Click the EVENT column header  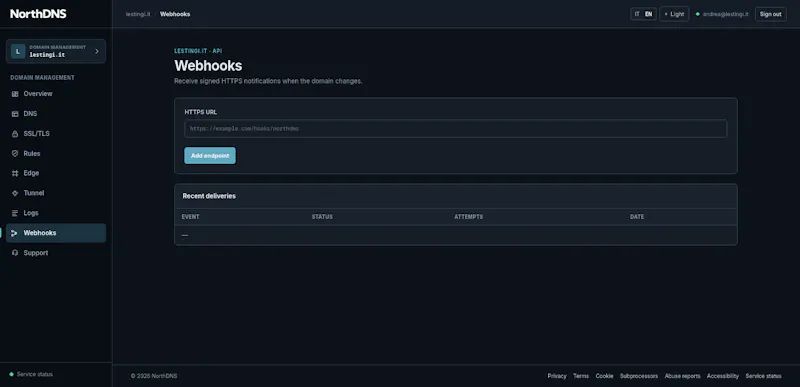190,217
